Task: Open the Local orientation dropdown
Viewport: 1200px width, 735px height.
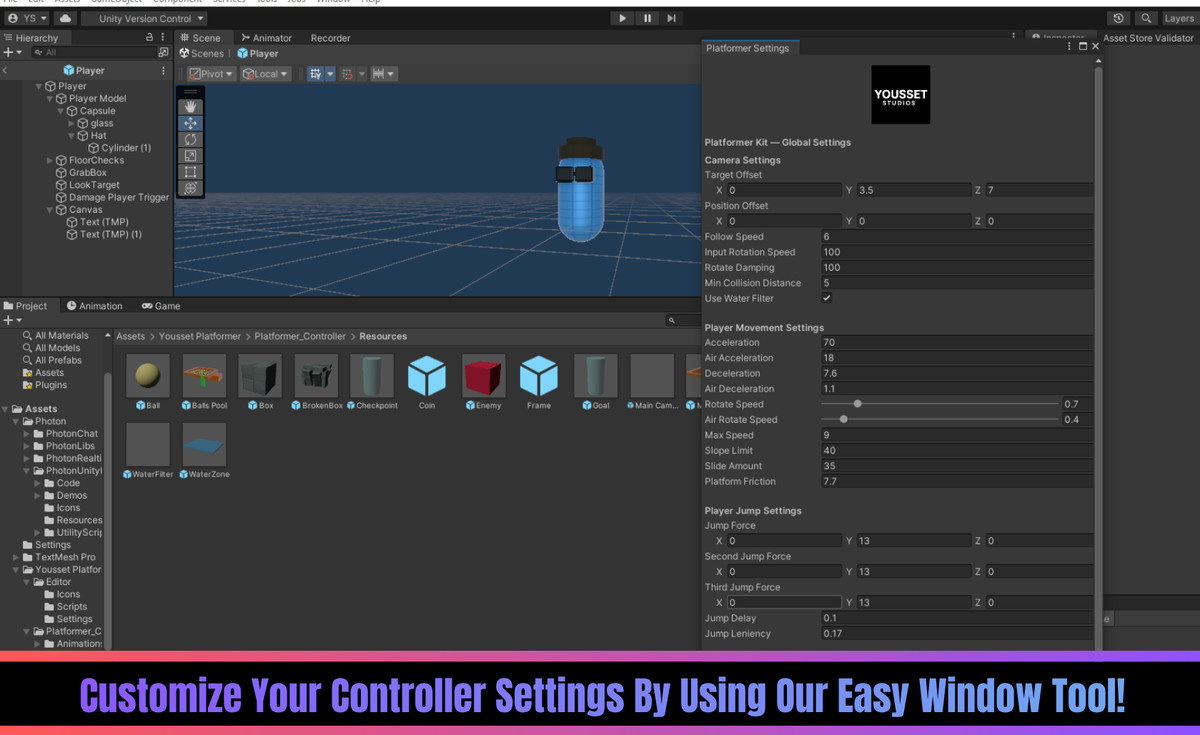Action: (x=266, y=73)
